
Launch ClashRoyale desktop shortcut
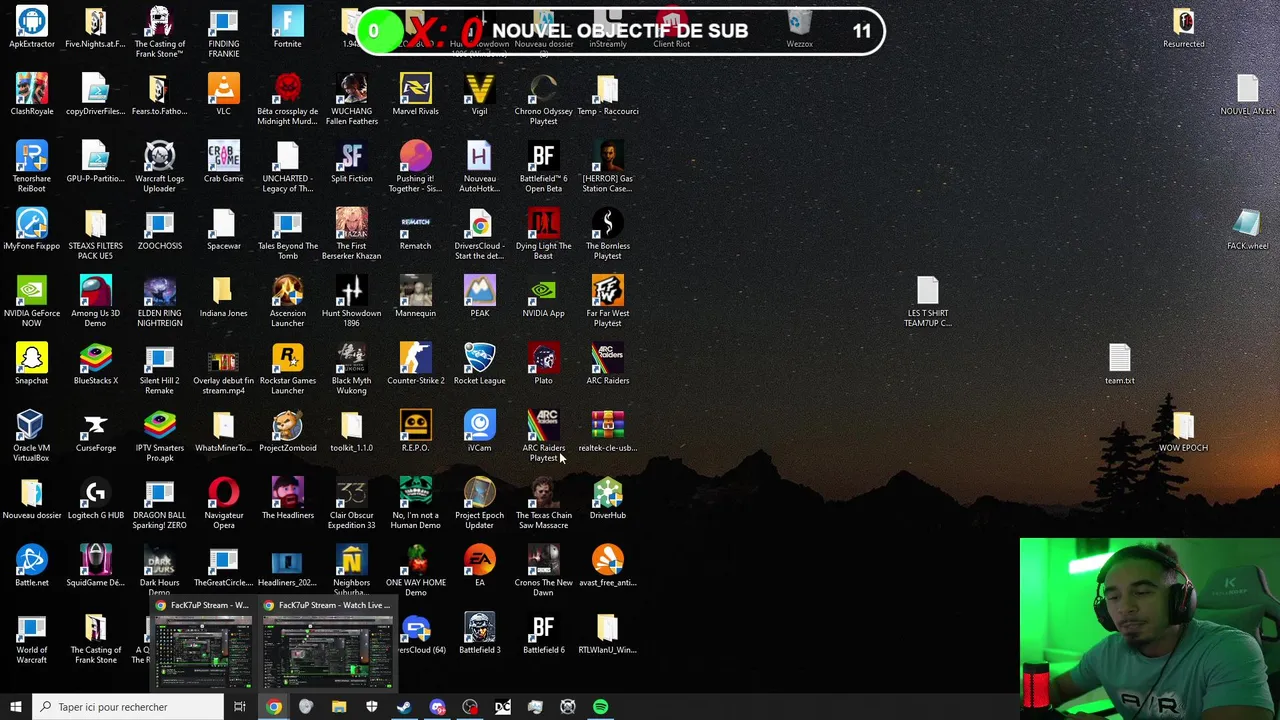pyautogui.click(x=32, y=95)
